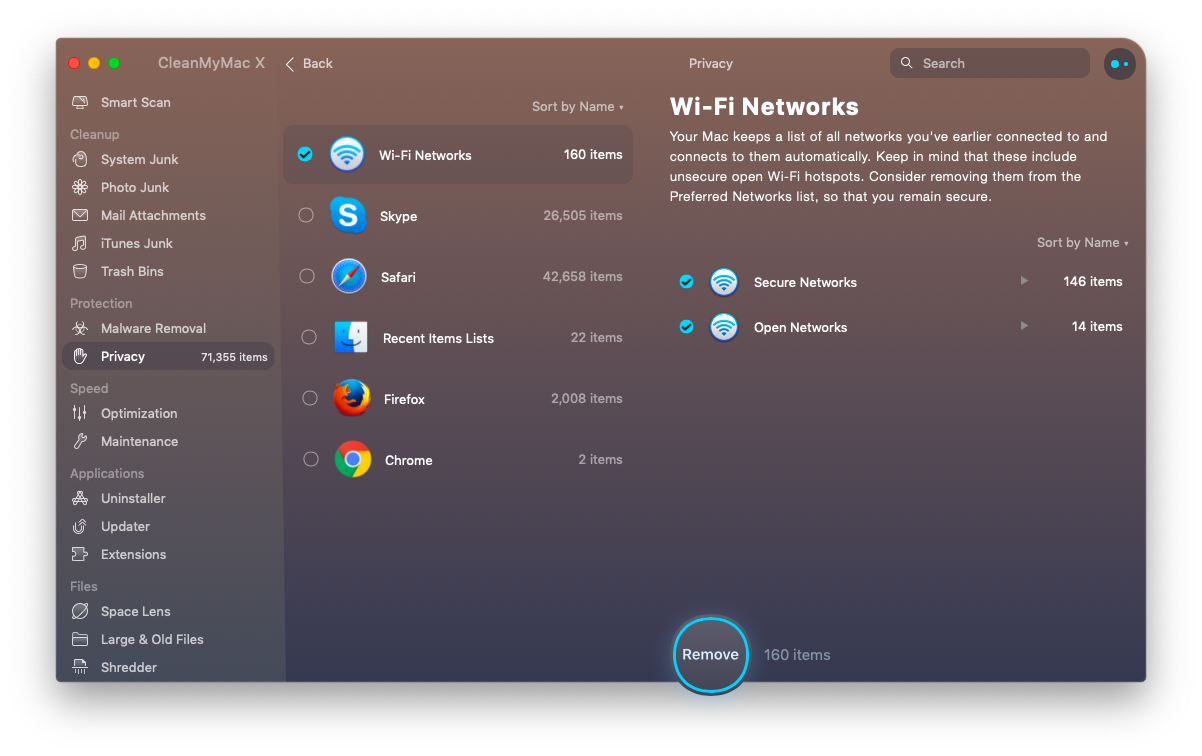Click the Updater circular arrow icon

pyautogui.click(x=80, y=526)
